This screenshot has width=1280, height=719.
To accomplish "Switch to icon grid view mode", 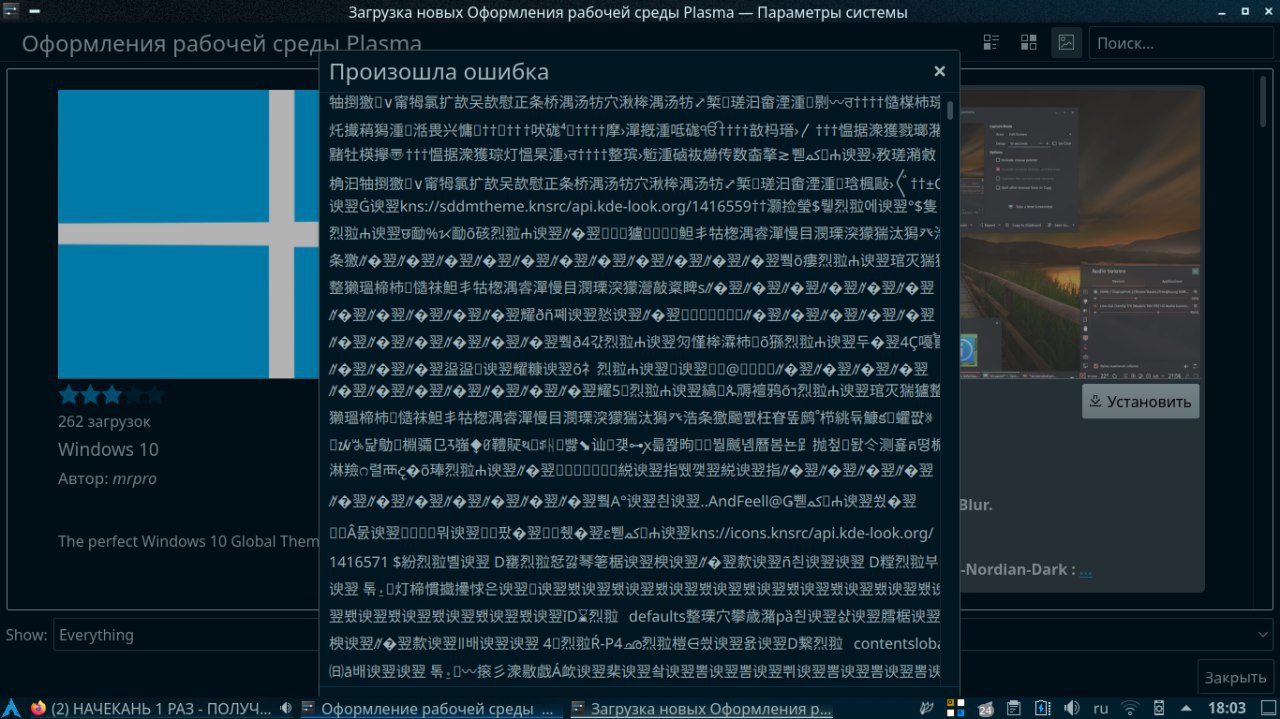I will [x=1028, y=42].
